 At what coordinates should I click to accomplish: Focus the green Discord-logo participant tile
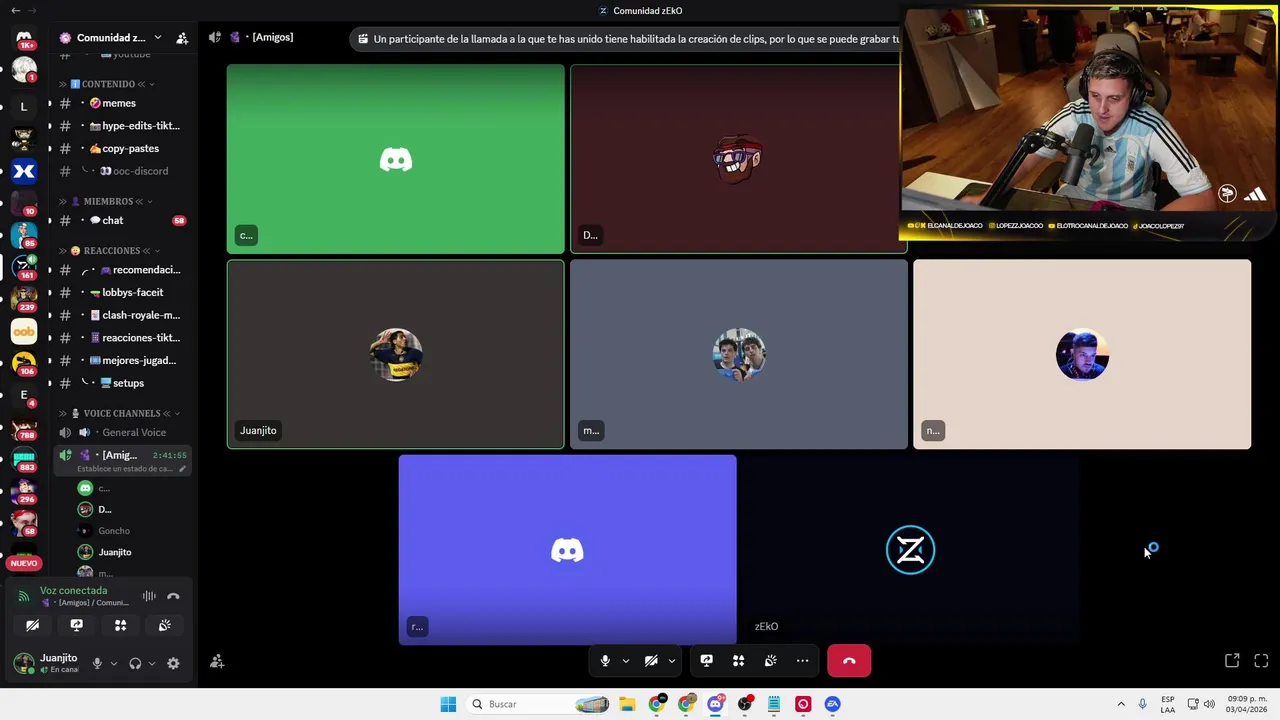(x=395, y=159)
